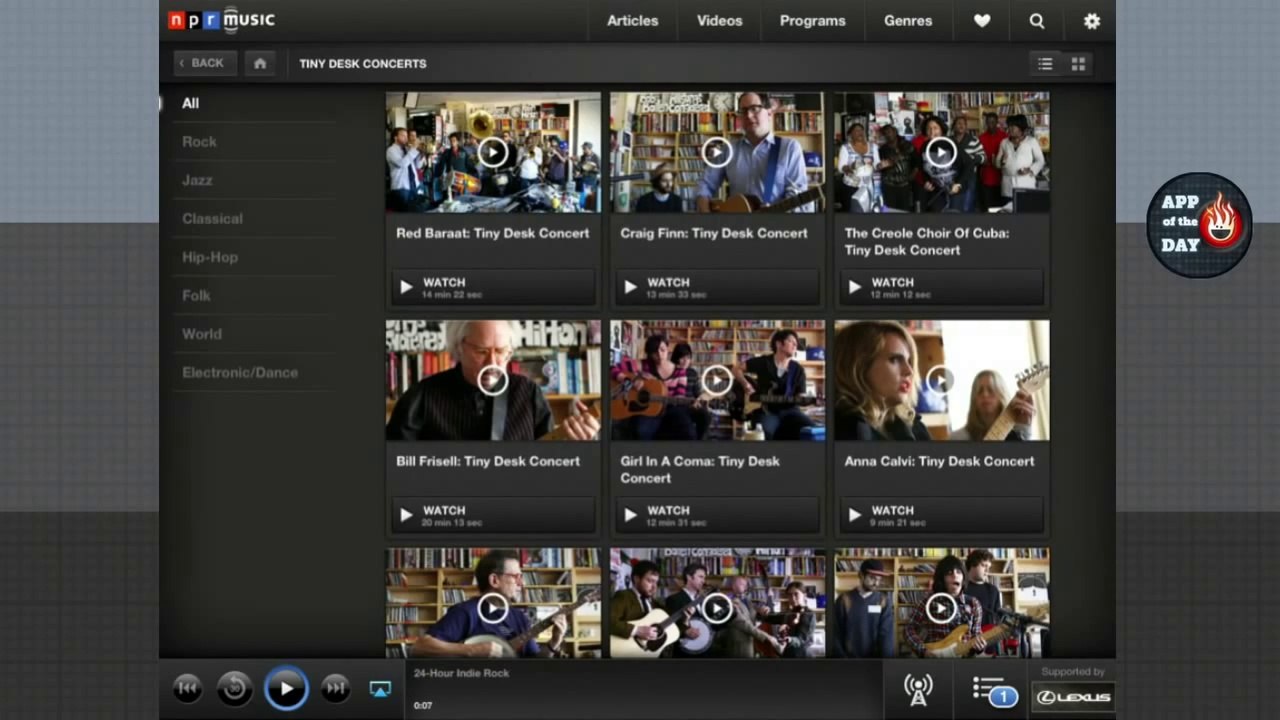Open the Programs menu
Screen dimensions: 1280x720
813,21
